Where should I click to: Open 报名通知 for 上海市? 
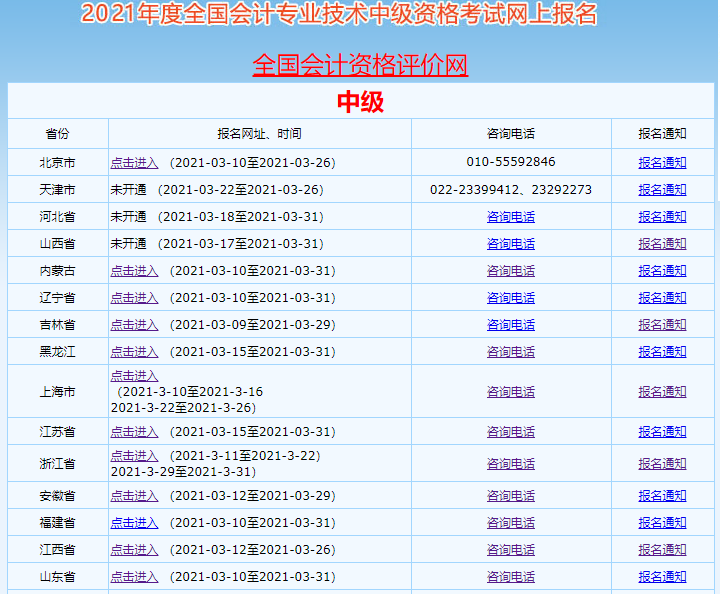click(662, 392)
